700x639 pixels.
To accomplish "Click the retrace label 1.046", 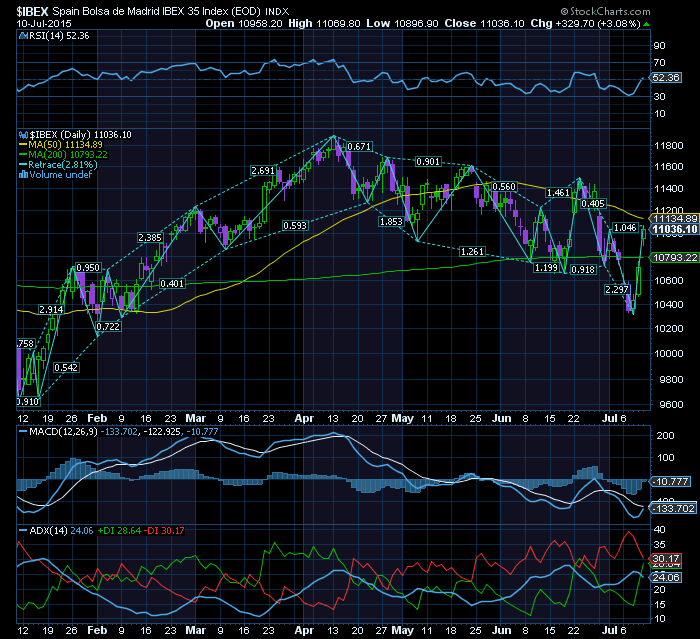I will tap(625, 228).
